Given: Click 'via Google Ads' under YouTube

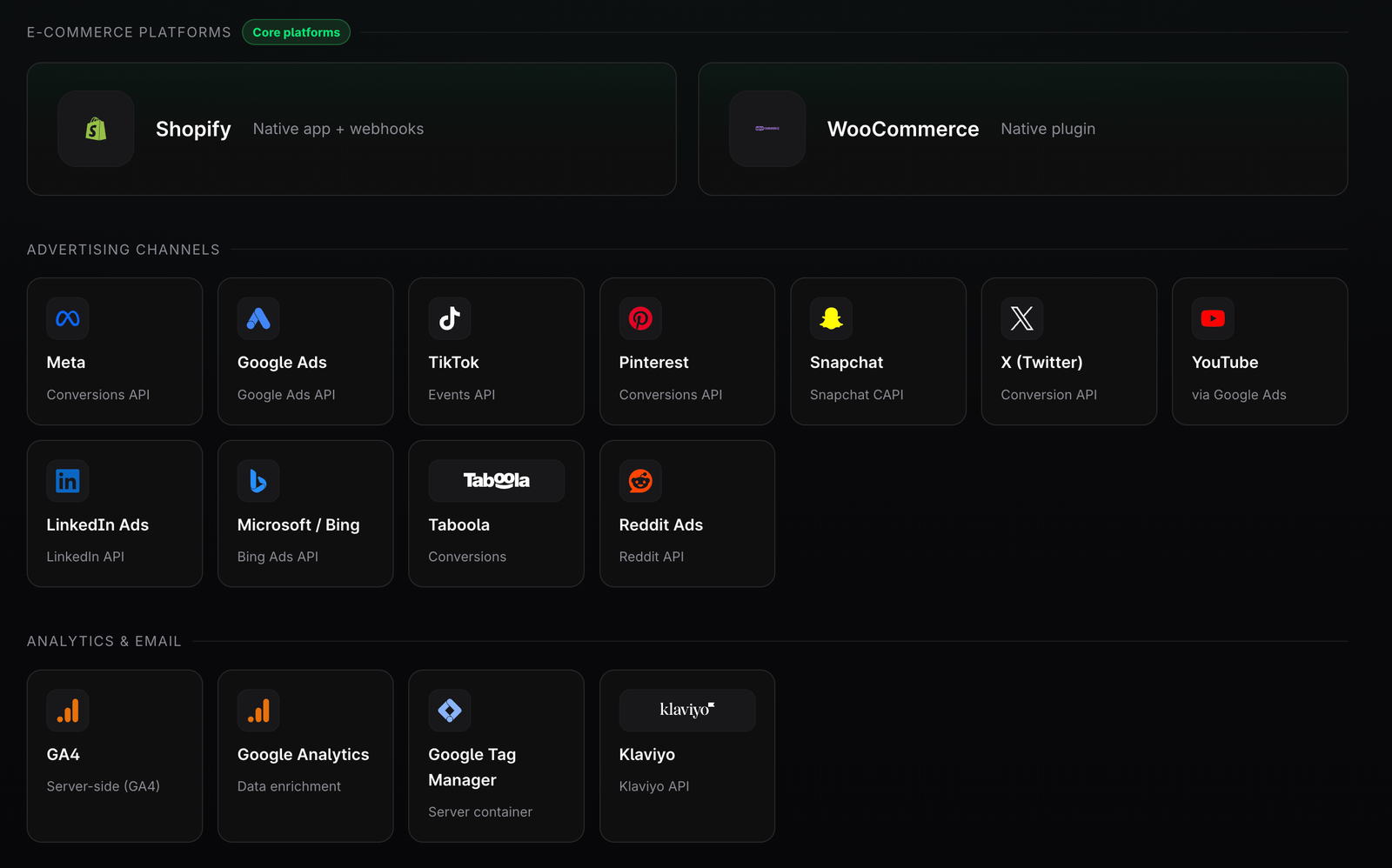Looking at the screenshot, I should tap(1239, 395).
